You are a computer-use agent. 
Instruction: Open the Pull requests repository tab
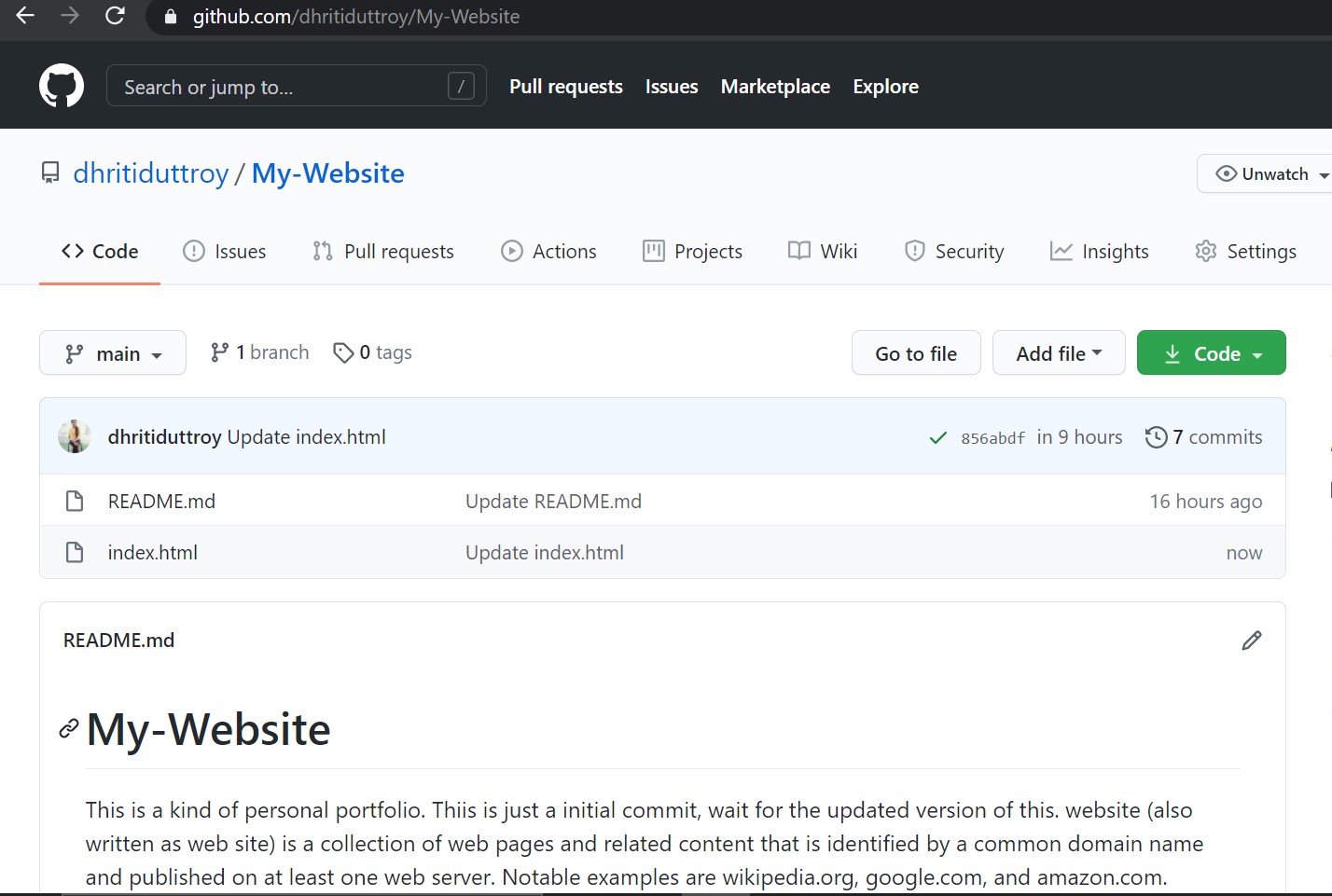coord(383,252)
